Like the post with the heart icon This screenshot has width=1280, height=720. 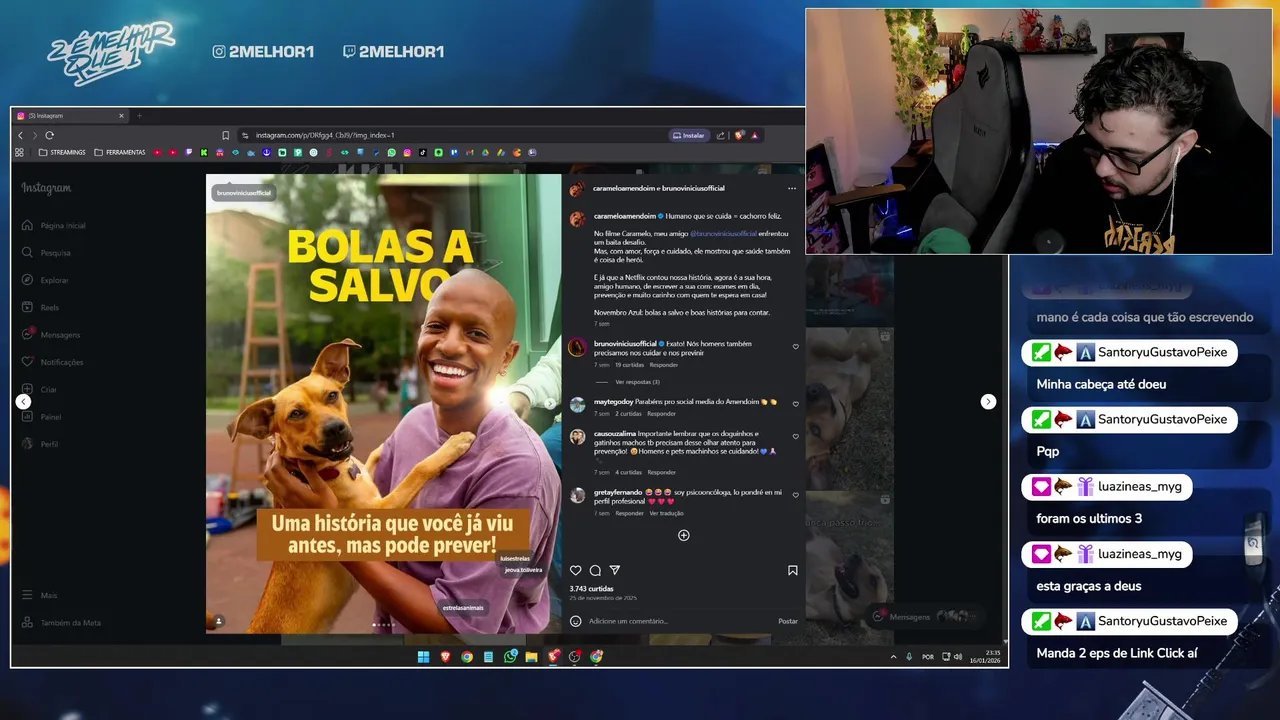[575, 570]
